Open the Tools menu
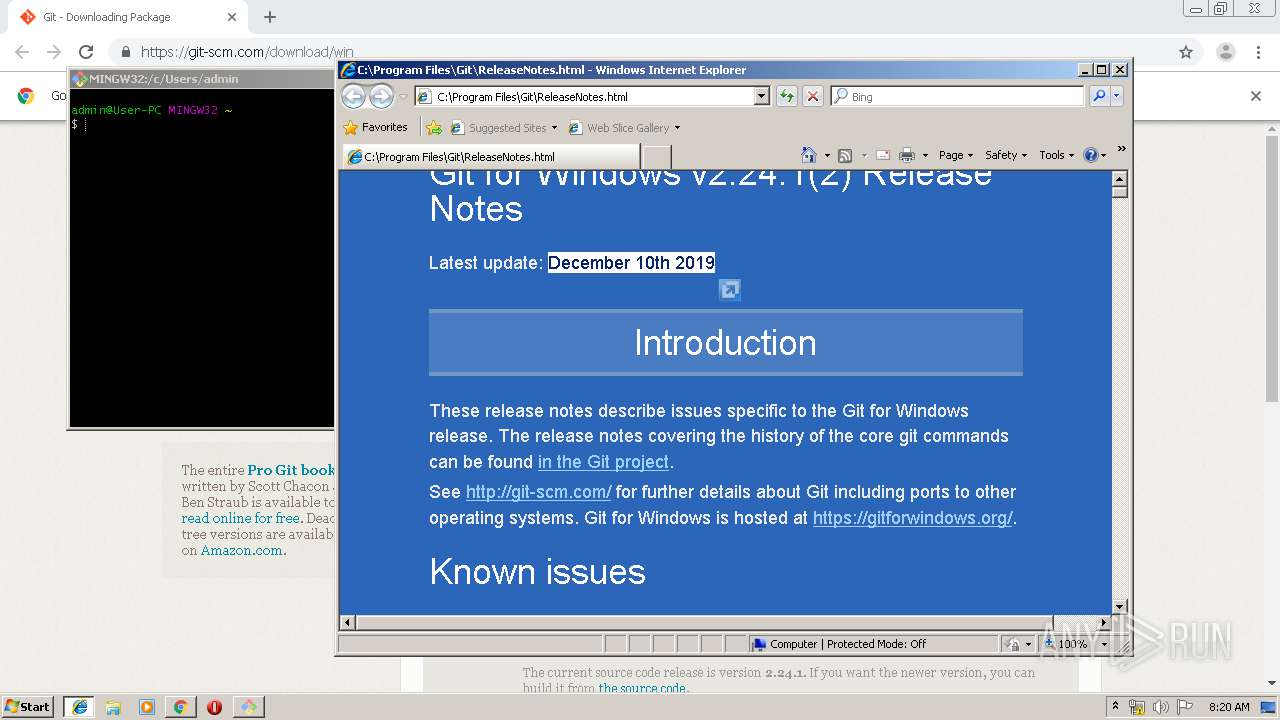 [1056, 155]
